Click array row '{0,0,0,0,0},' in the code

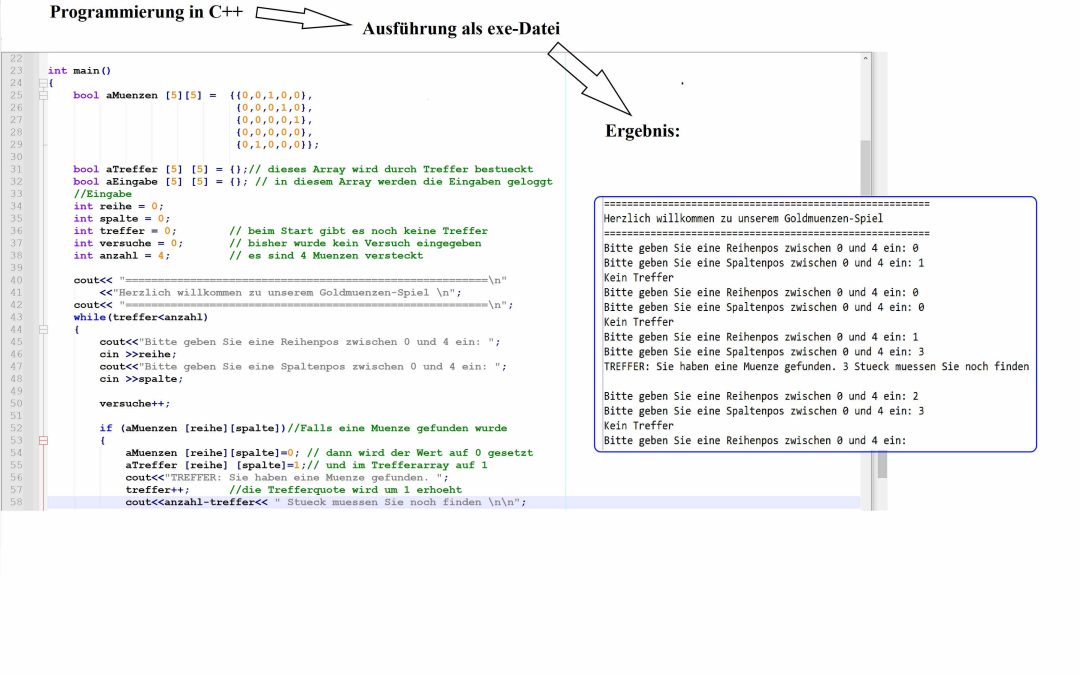pyautogui.click(x=274, y=132)
